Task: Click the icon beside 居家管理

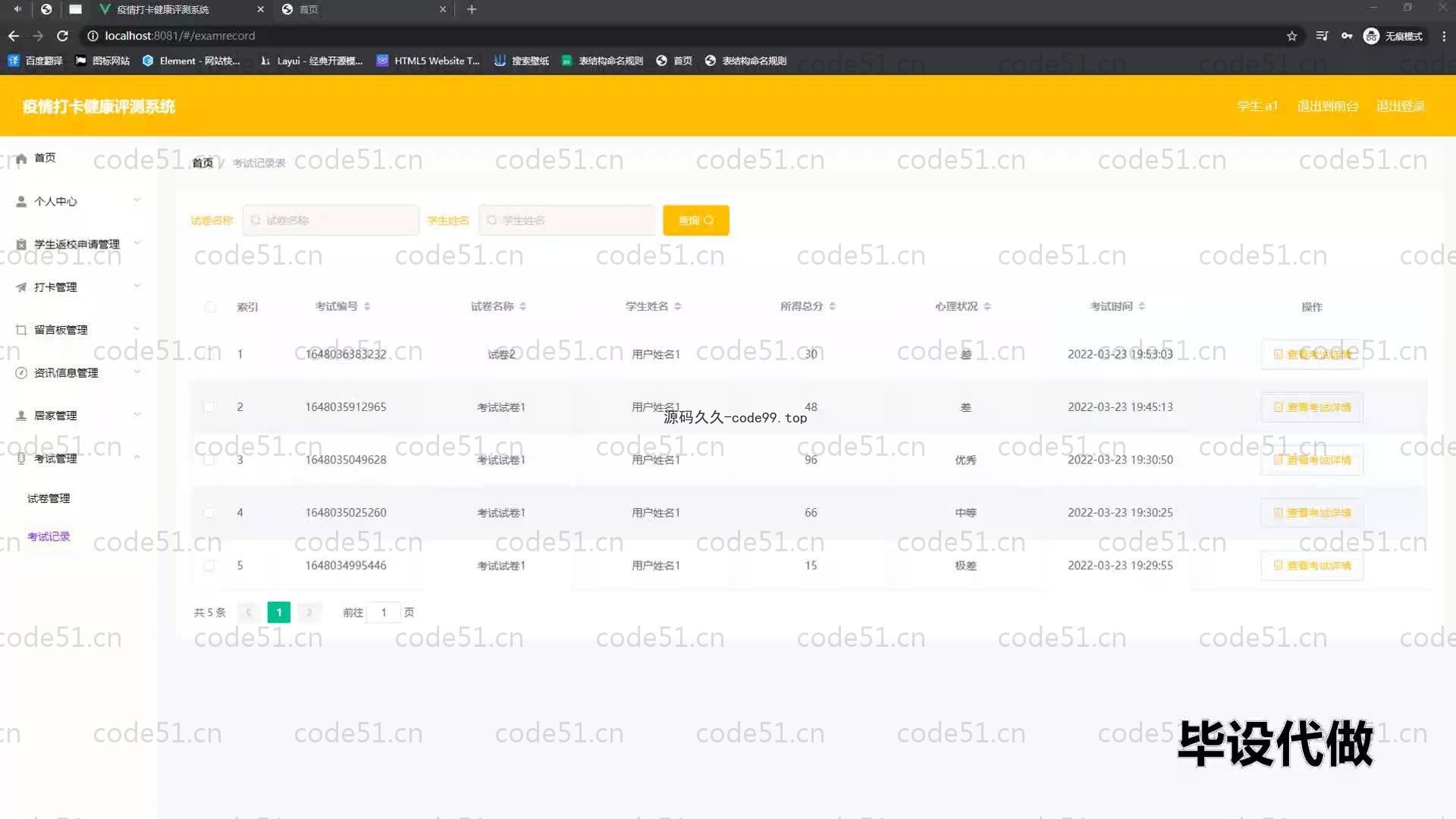Action: coord(21,416)
